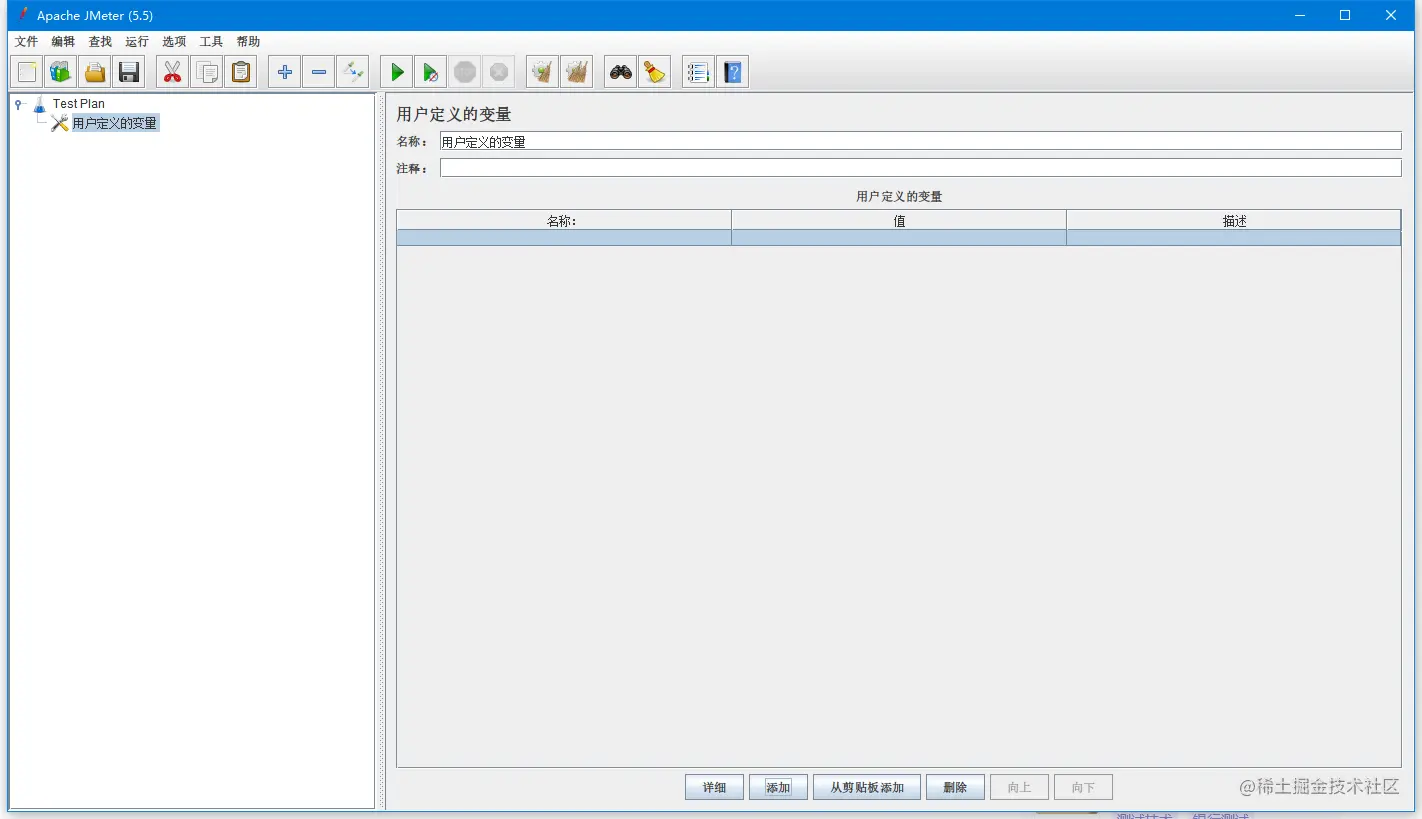Click the 值 column header
This screenshot has width=1422, height=819.
pos(899,221)
